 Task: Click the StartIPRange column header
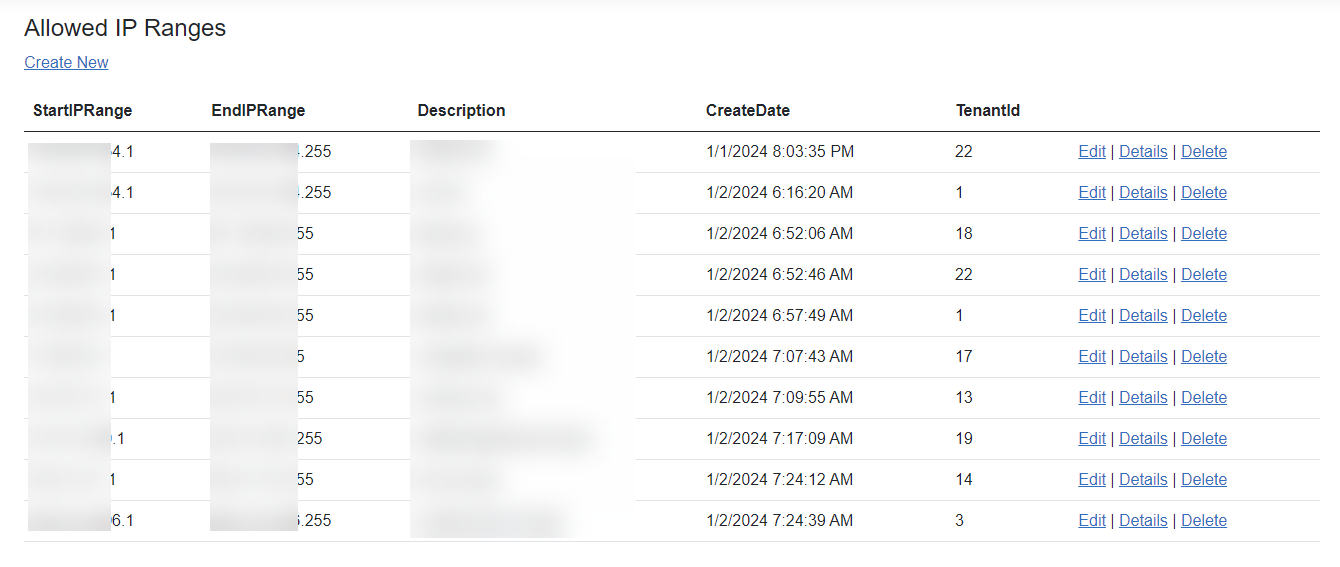click(82, 110)
